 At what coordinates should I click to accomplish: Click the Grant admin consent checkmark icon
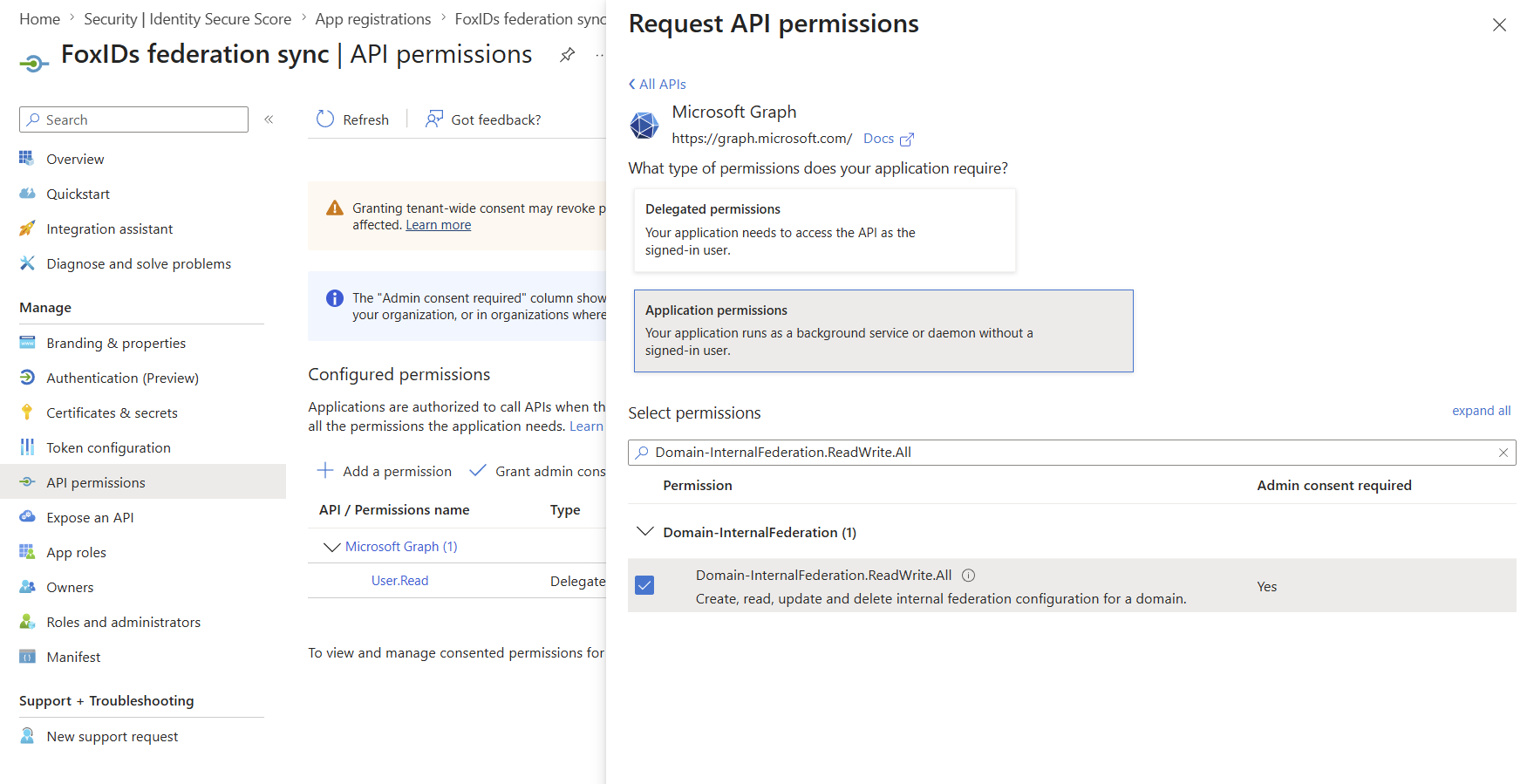pos(477,471)
